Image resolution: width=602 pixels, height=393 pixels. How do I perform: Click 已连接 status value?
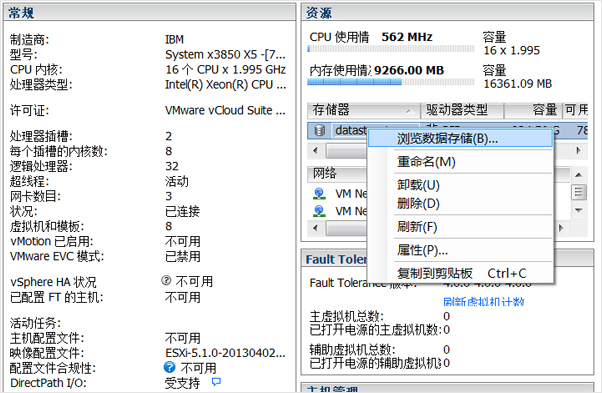(182, 211)
